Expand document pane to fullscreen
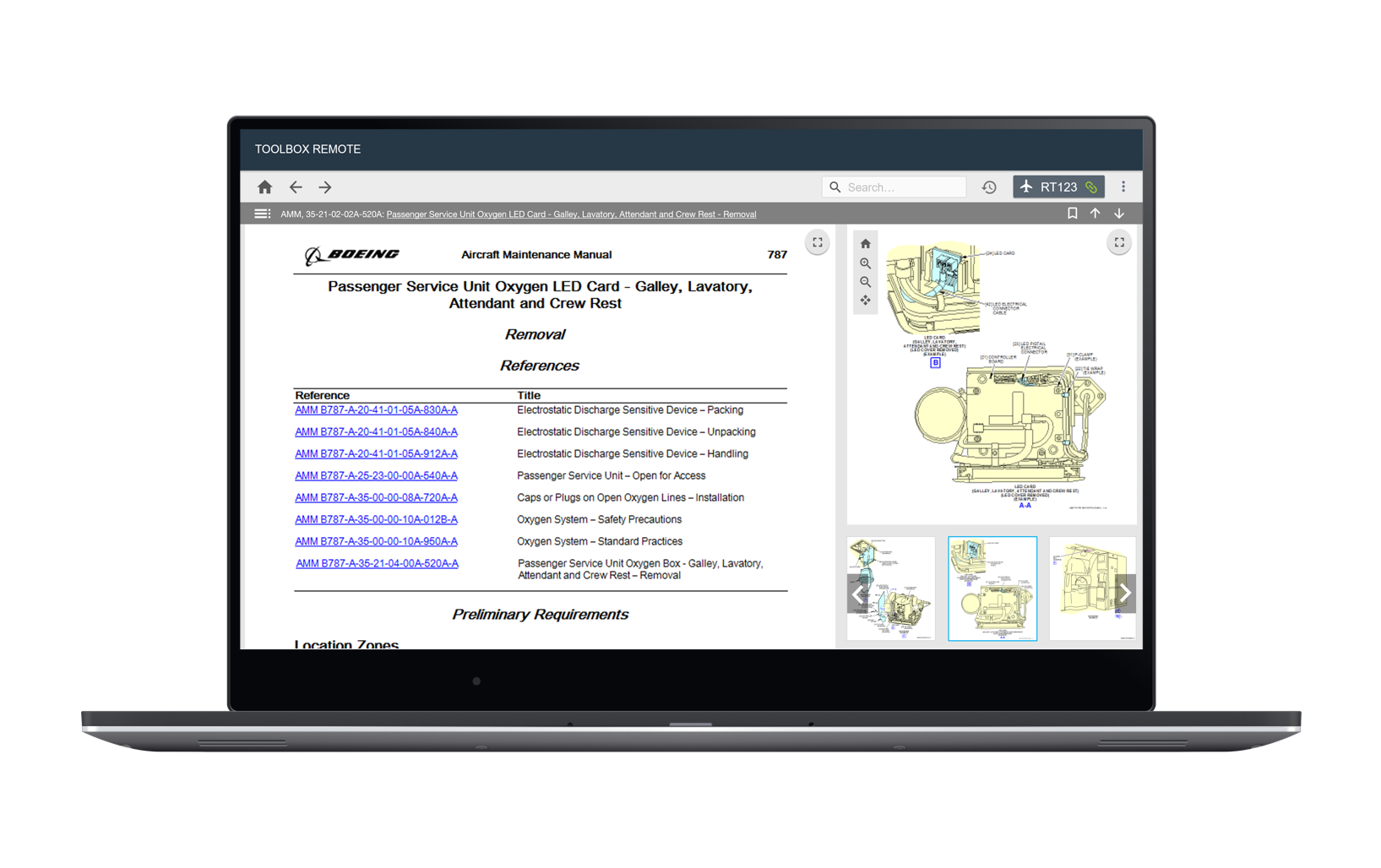Image resolution: width=1381 pixels, height=868 pixels. coord(818,242)
